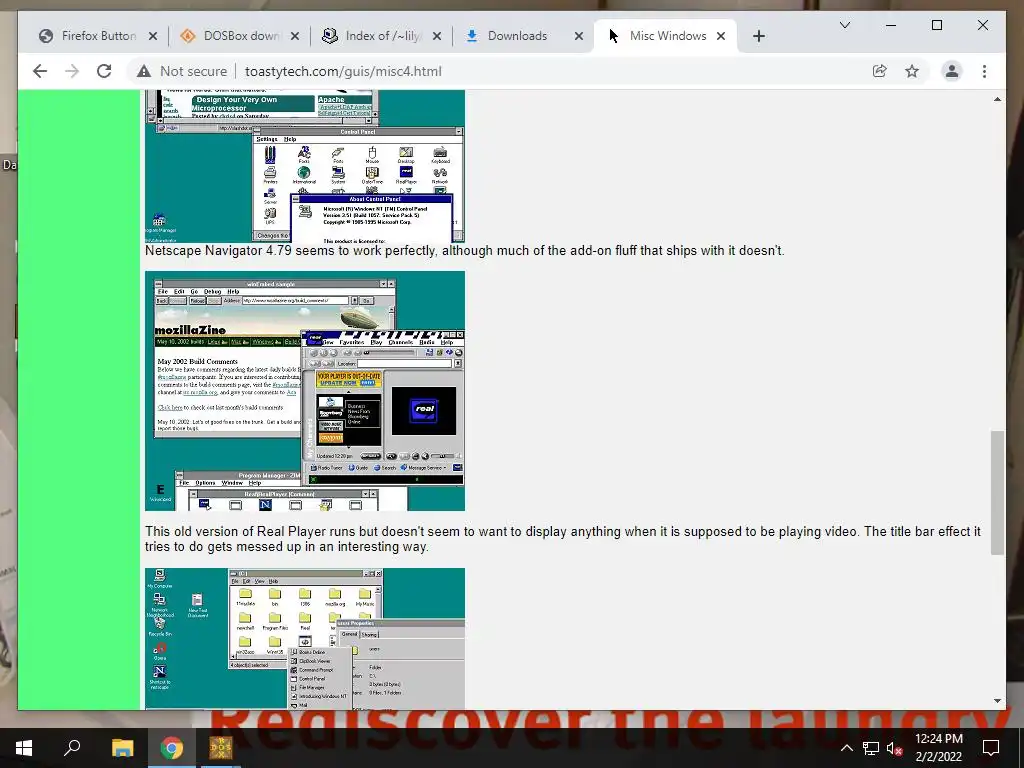
Task: Reload the current page
Action: pos(104,71)
